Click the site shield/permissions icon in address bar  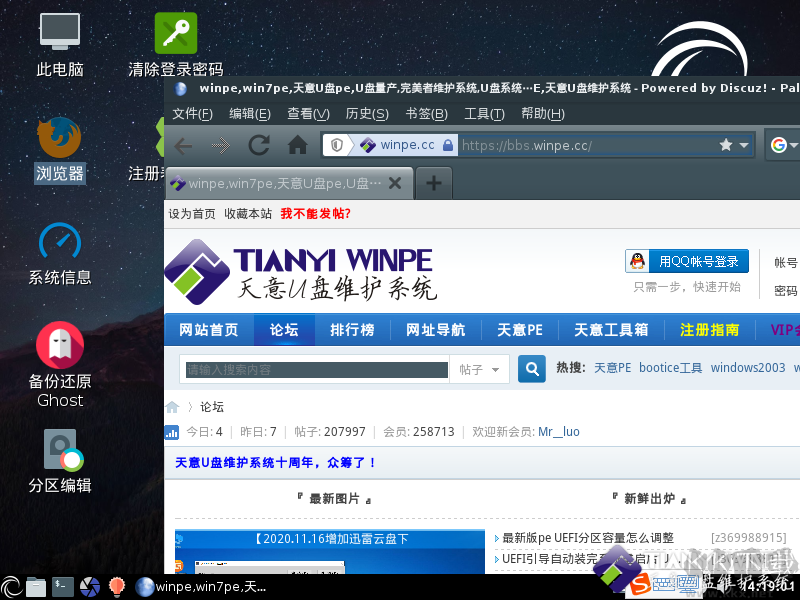coord(337,144)
